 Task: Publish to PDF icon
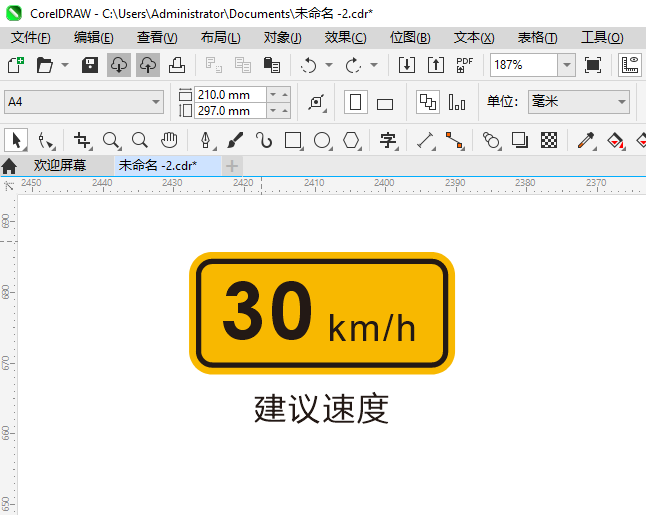pos(465,65)
